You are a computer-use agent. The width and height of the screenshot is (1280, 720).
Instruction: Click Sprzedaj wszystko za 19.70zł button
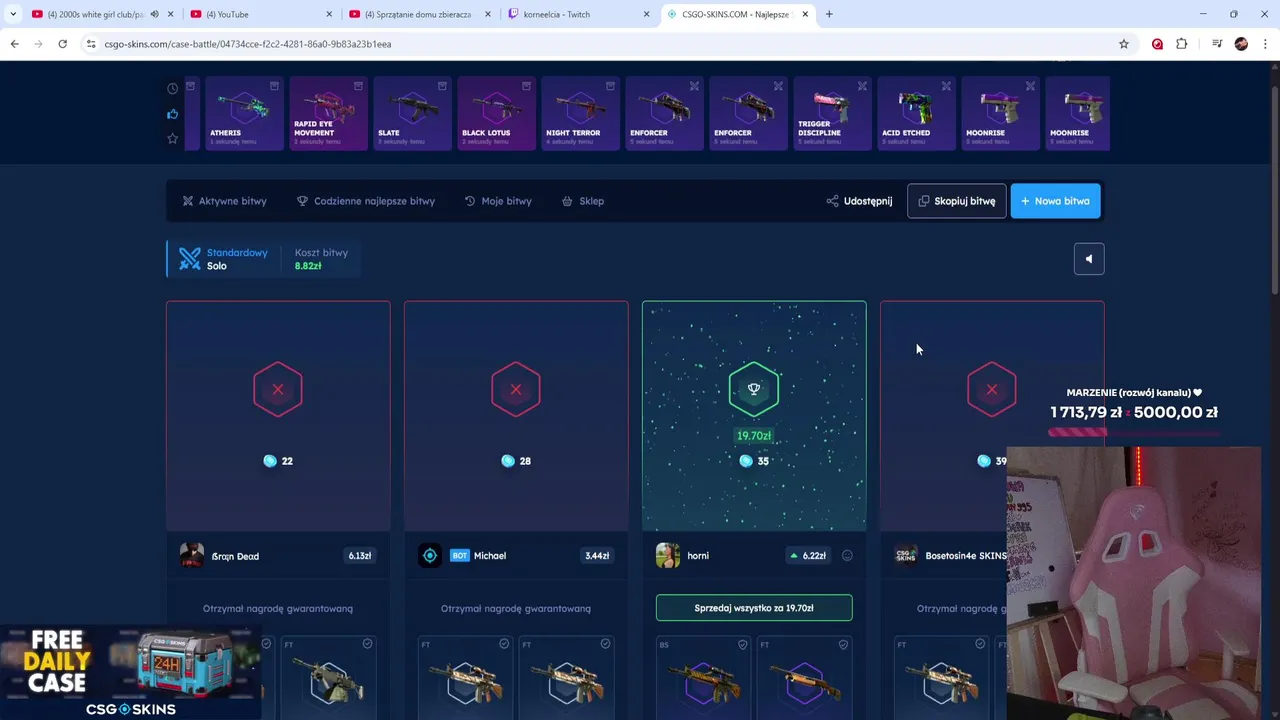(754, 608)
